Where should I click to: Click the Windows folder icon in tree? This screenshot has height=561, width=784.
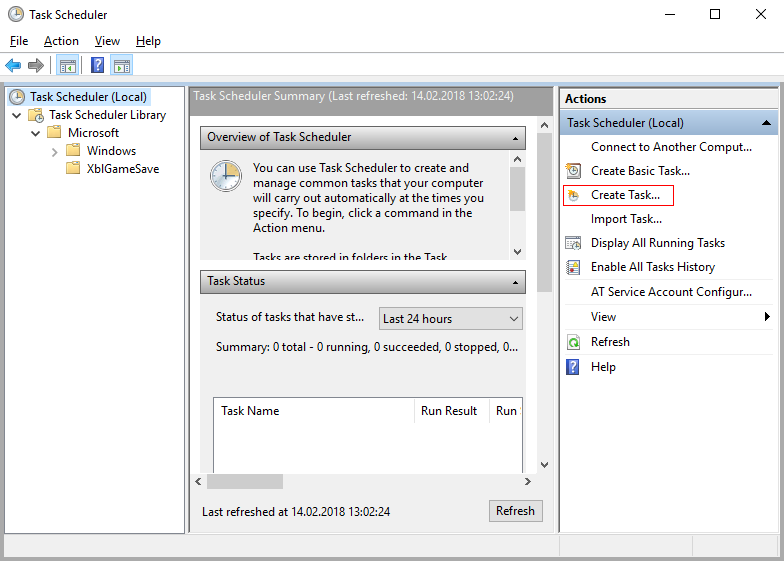tap(73, 150)
